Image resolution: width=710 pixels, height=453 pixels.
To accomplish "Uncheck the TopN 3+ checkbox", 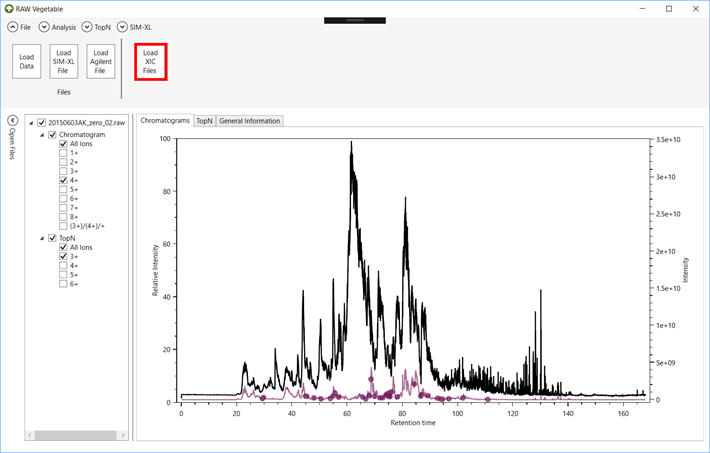I will pos(63,256).
